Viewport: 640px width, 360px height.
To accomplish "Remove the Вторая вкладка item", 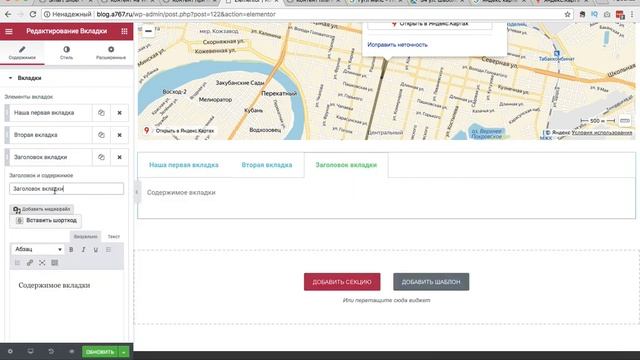I will point(120,135).
